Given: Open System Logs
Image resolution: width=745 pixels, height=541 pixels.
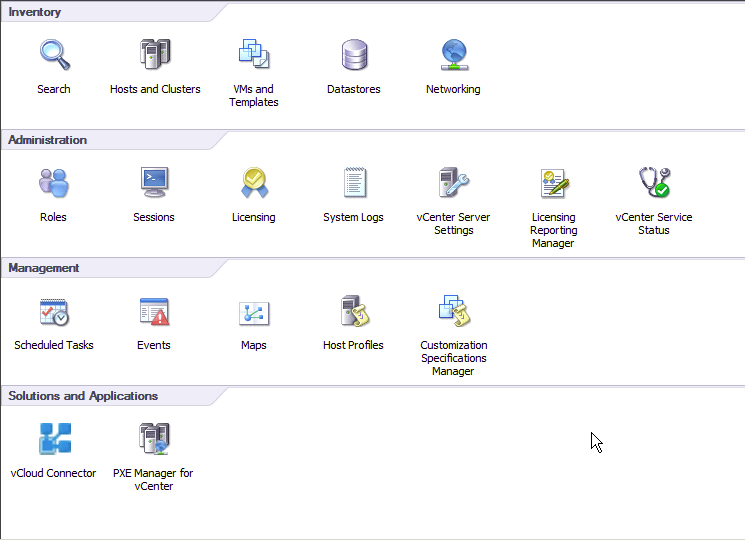Looking at the screenshot, I should [x=354, y=182].
